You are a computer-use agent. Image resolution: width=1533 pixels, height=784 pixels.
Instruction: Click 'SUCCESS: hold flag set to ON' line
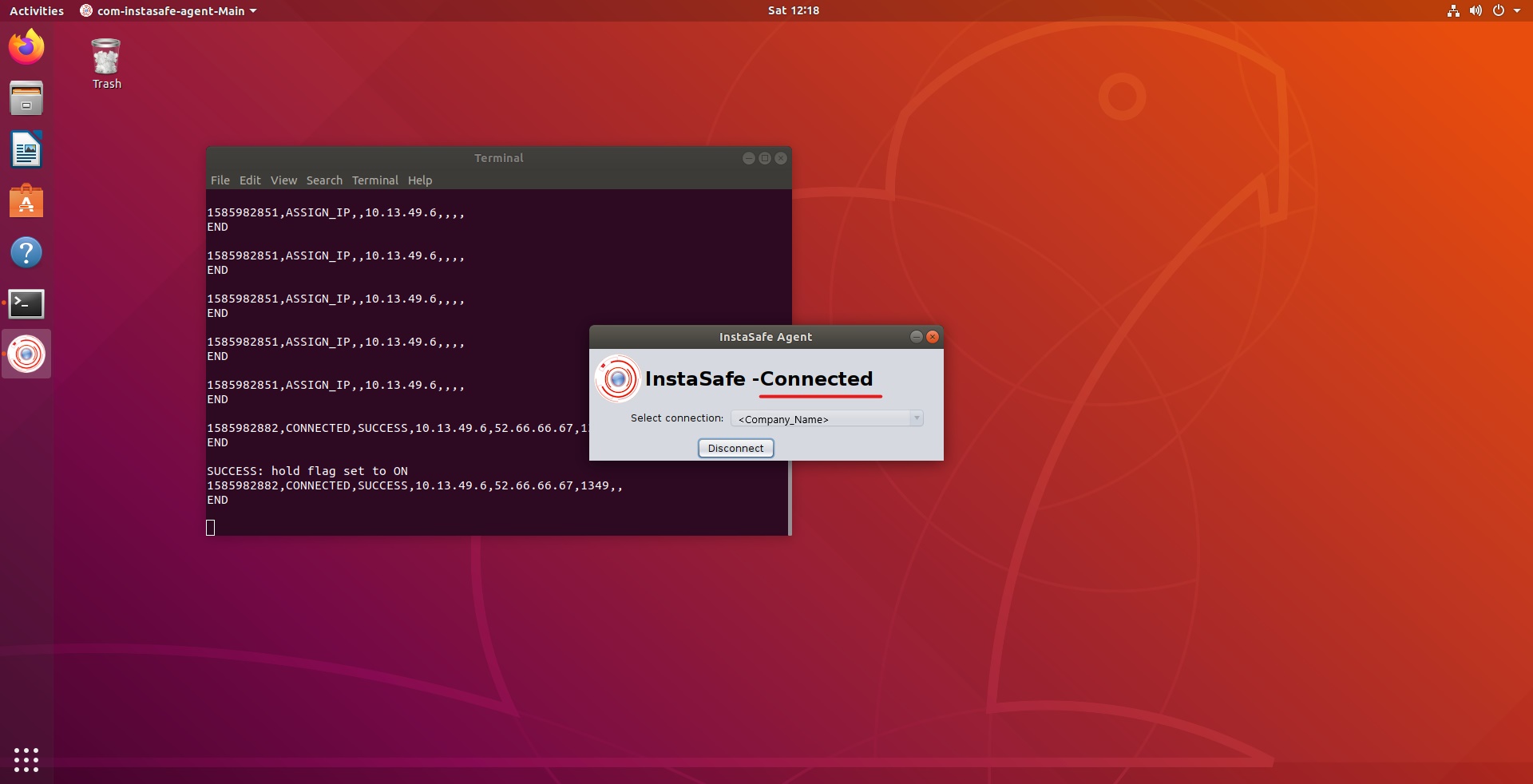pos(307,471)
